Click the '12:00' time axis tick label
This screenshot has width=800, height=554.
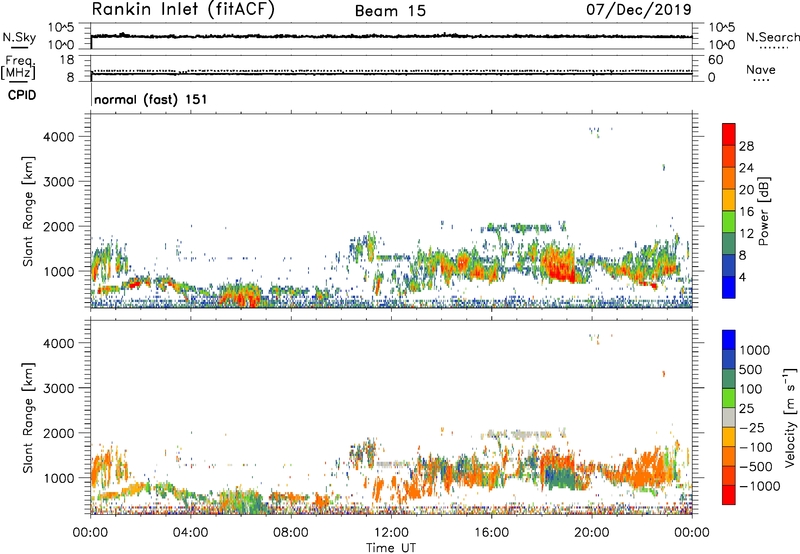[391, 533]
